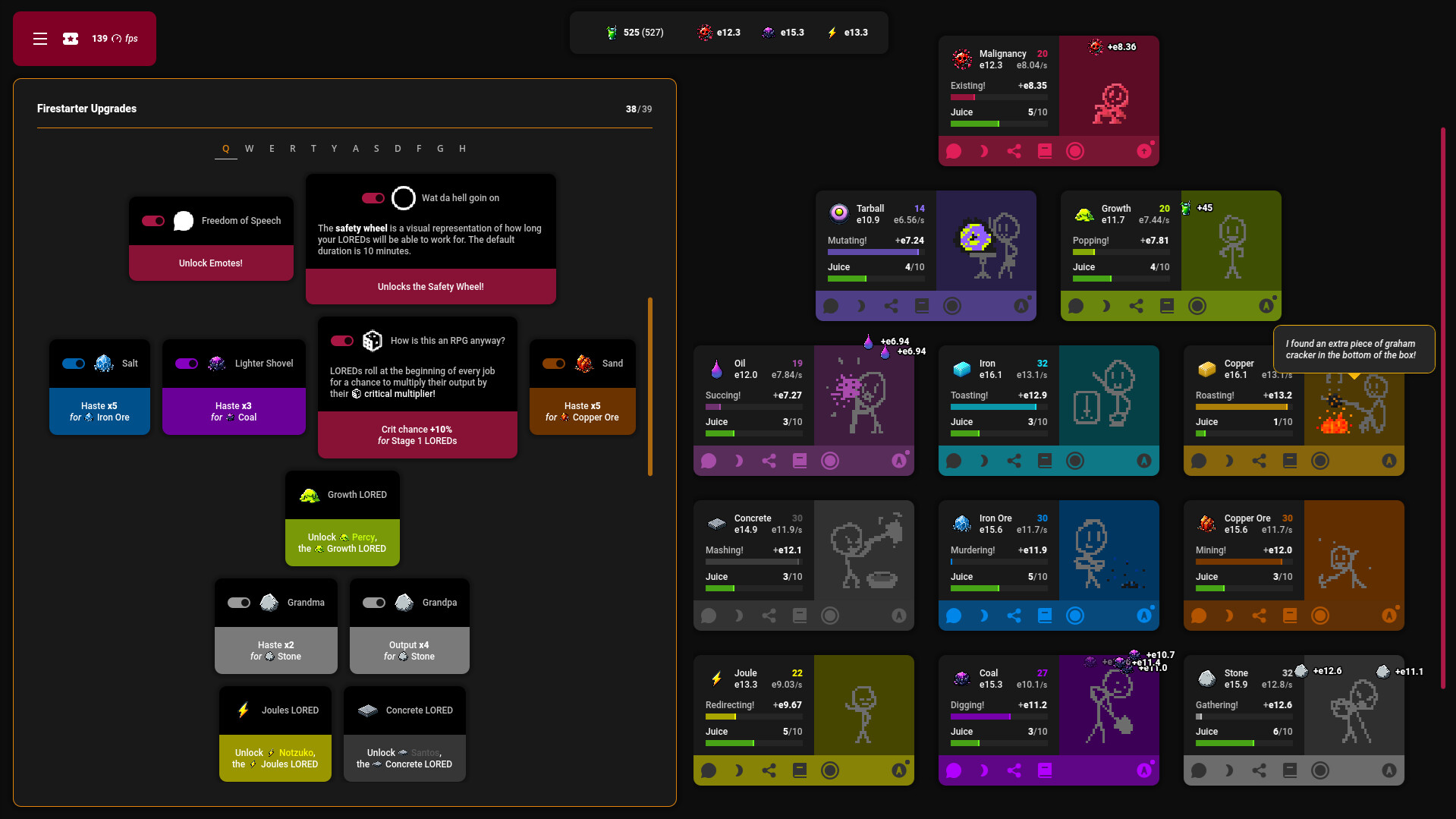1456x819 pixels.
Task: Switch to the H upgrades tab
Action: click(462, 148)
